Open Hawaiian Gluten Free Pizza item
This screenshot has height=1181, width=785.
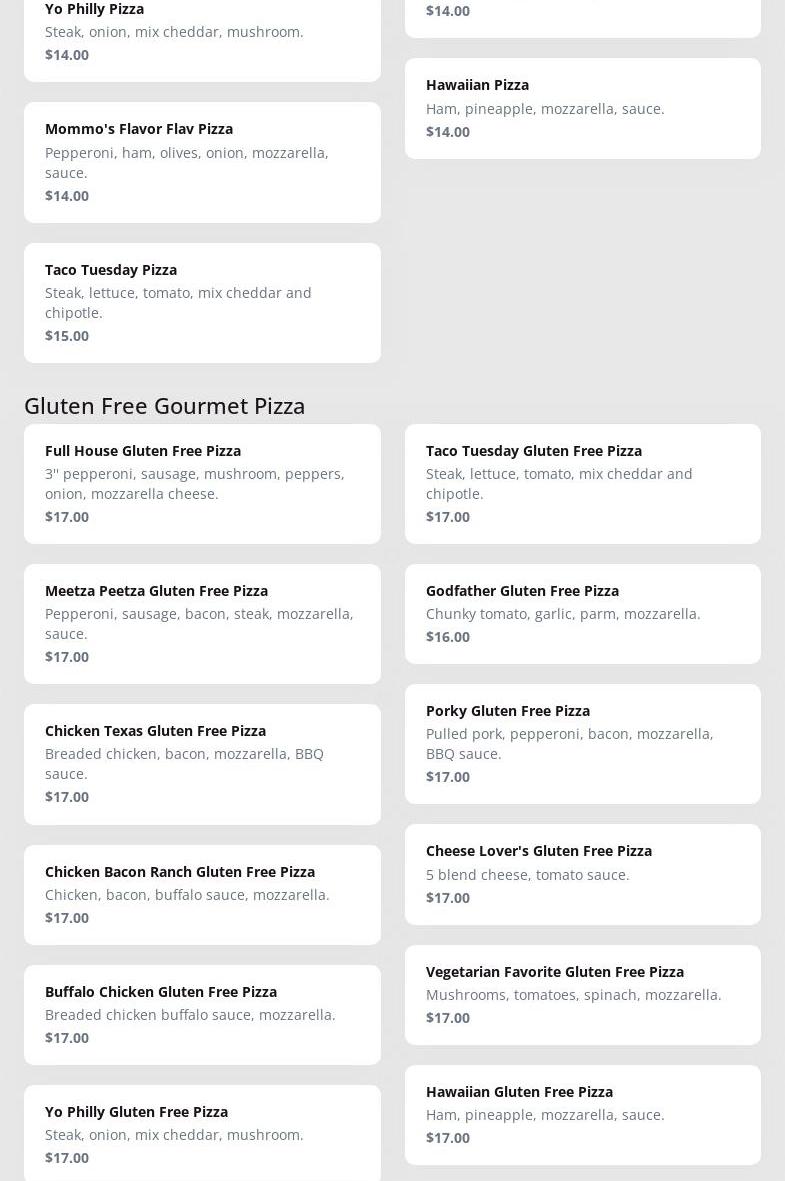pyautogui.click(x=582, y=1114)
